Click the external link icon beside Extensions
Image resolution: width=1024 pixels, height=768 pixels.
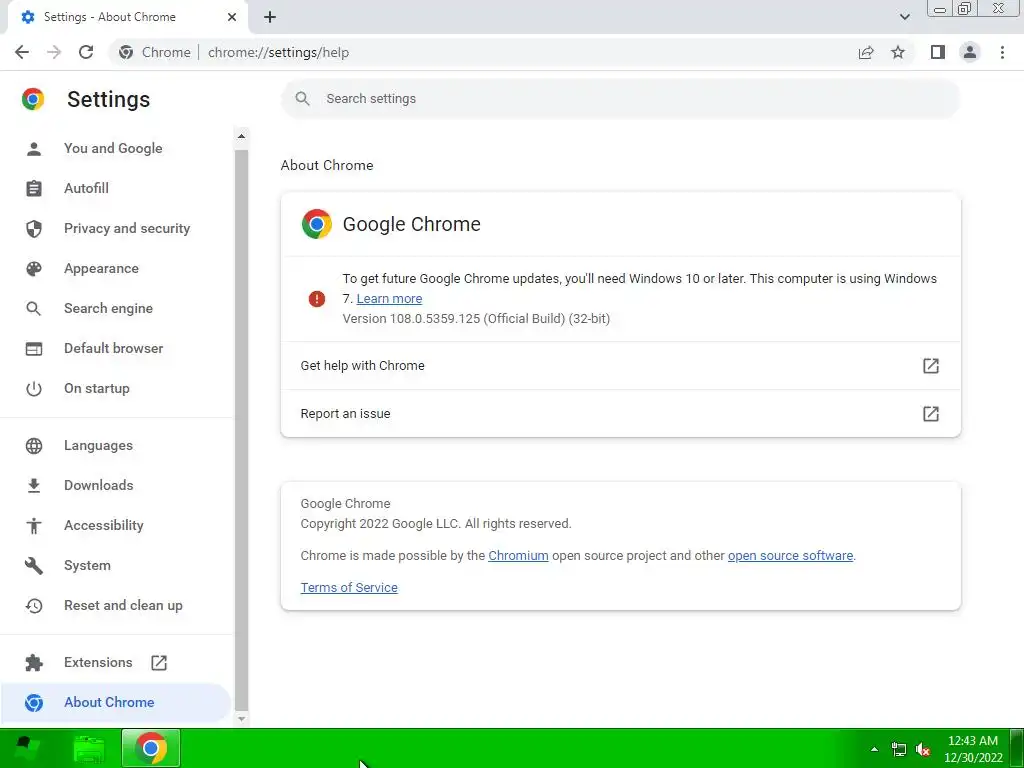pos(159,663)
